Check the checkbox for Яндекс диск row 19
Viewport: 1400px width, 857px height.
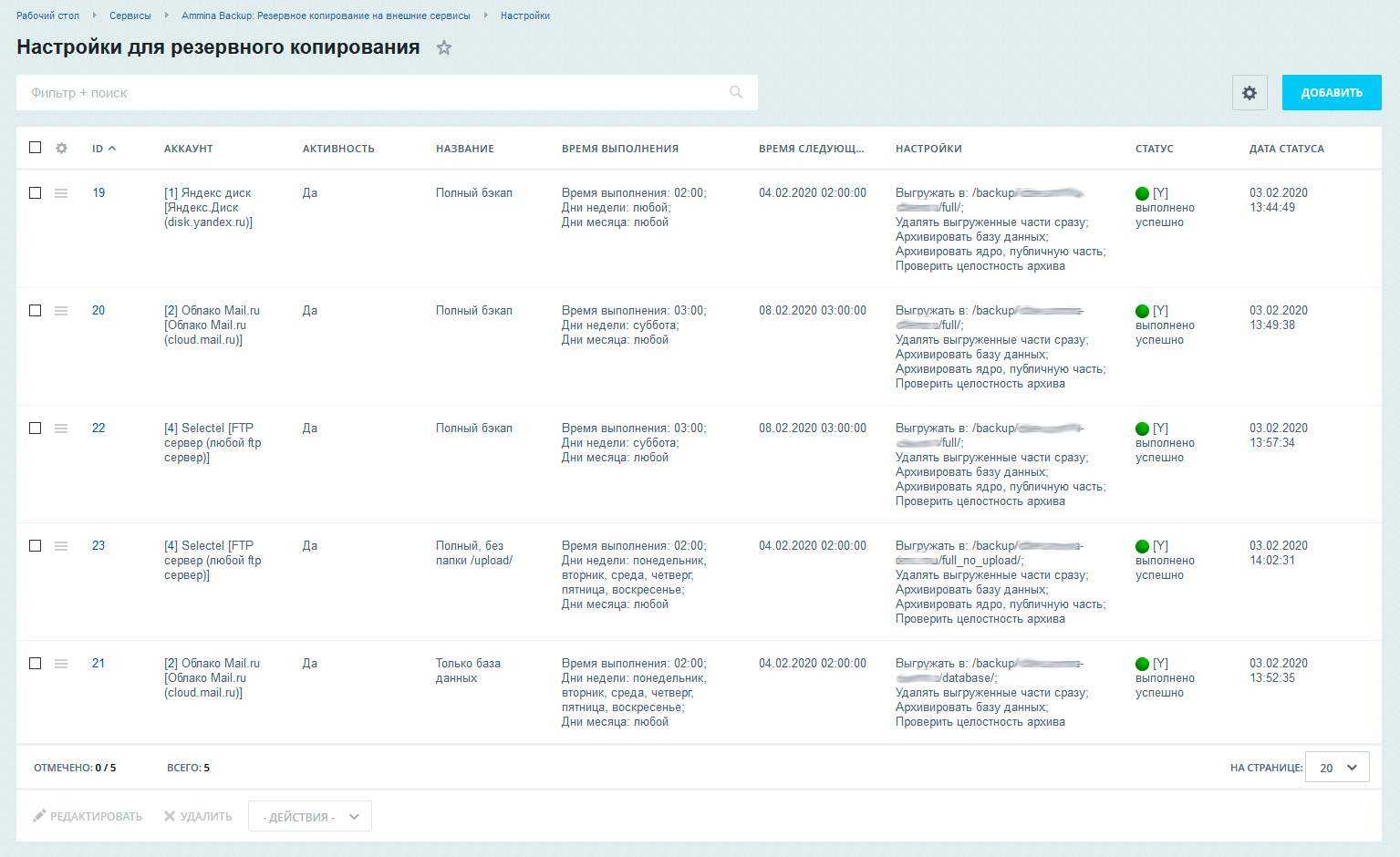pos(35,192)
